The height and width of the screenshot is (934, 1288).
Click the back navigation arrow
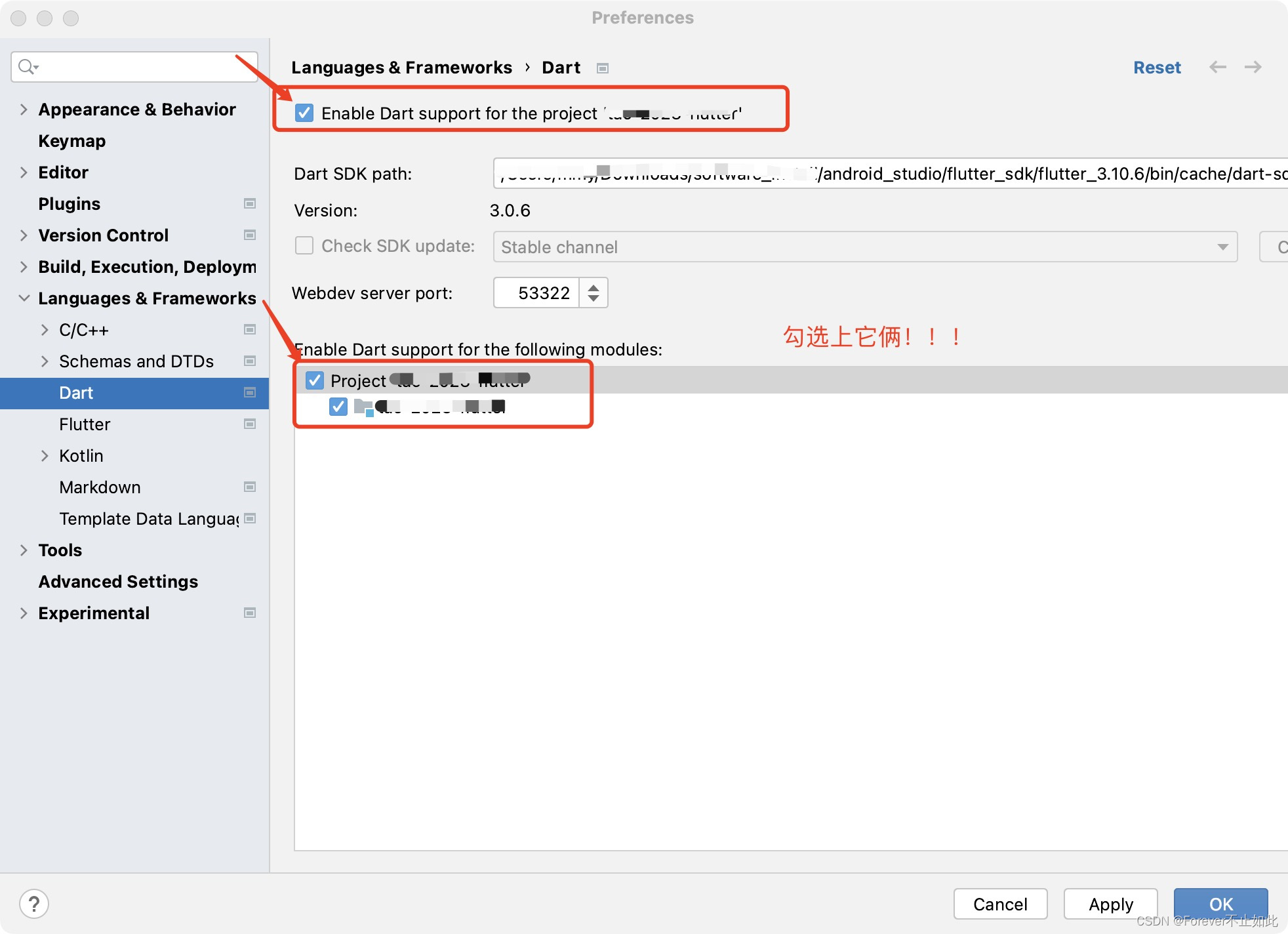point(1217,67)
